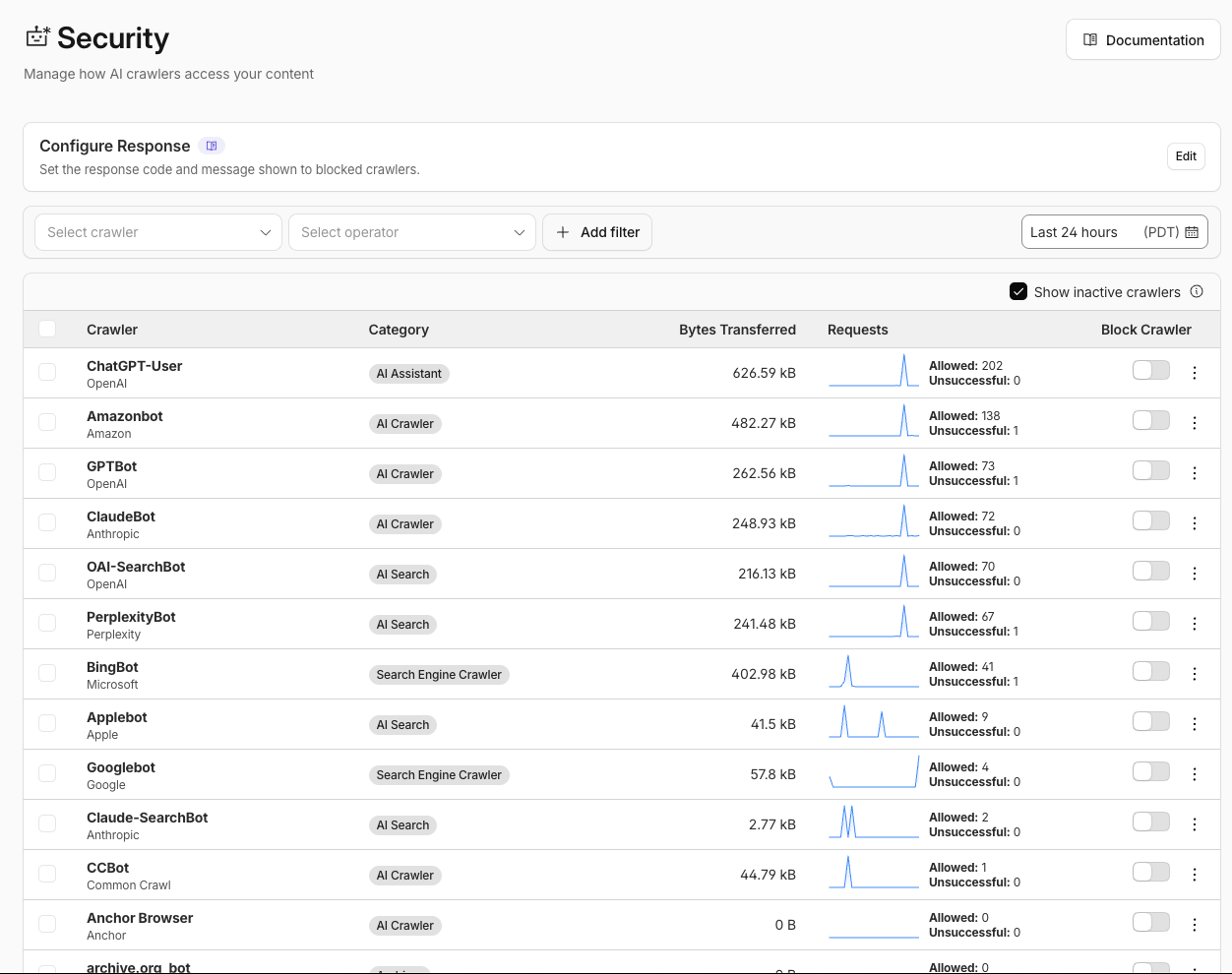Click the 626.59 kB value for ChatGPT-User
Image resolution: width=1232 pixels, height=974 pixels.
765,373
